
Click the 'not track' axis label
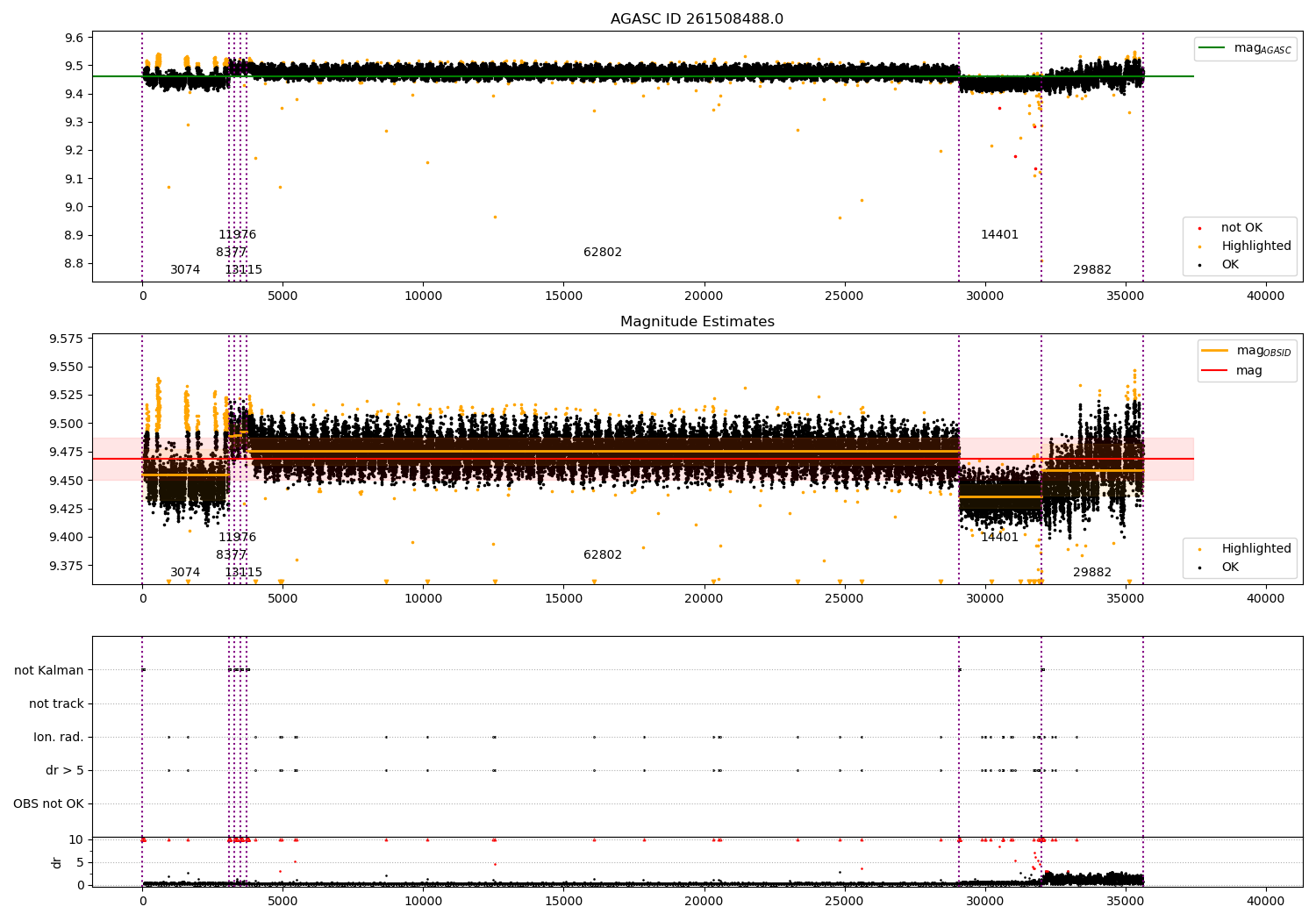point(56,703)
